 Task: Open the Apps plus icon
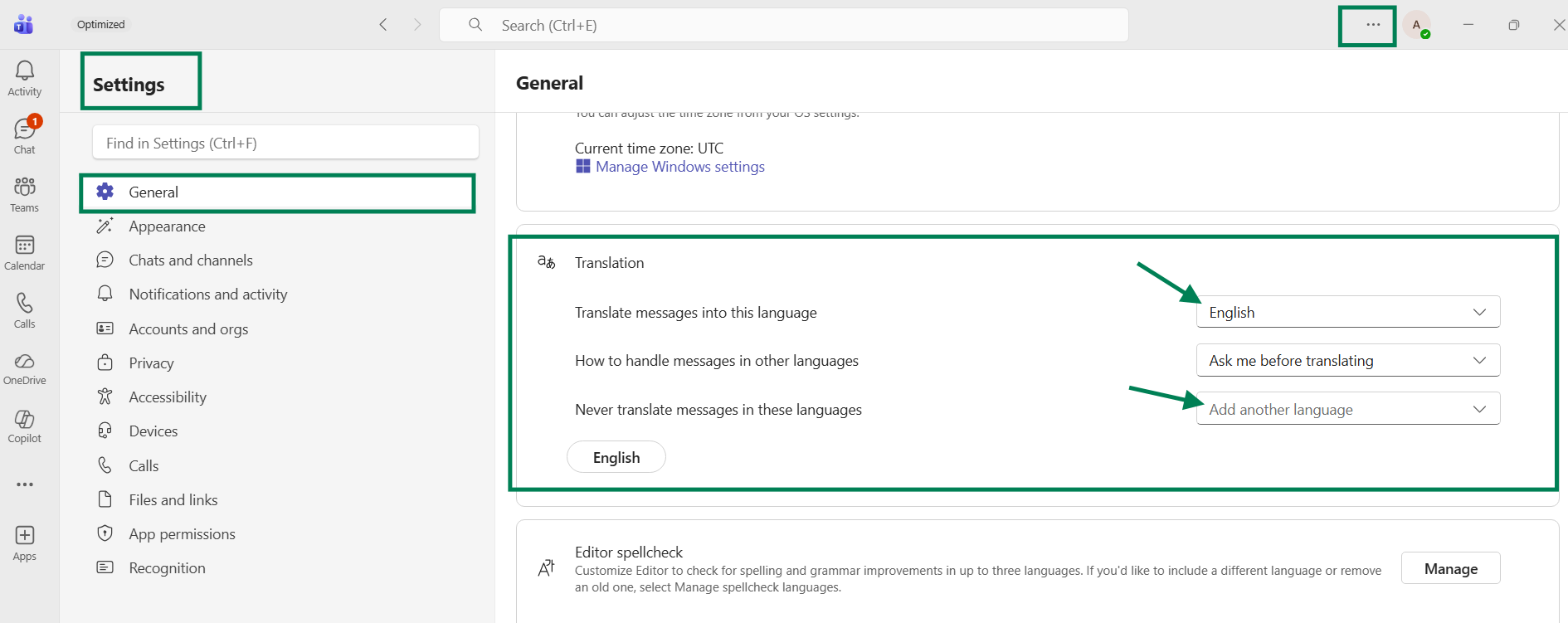point(25,543)
